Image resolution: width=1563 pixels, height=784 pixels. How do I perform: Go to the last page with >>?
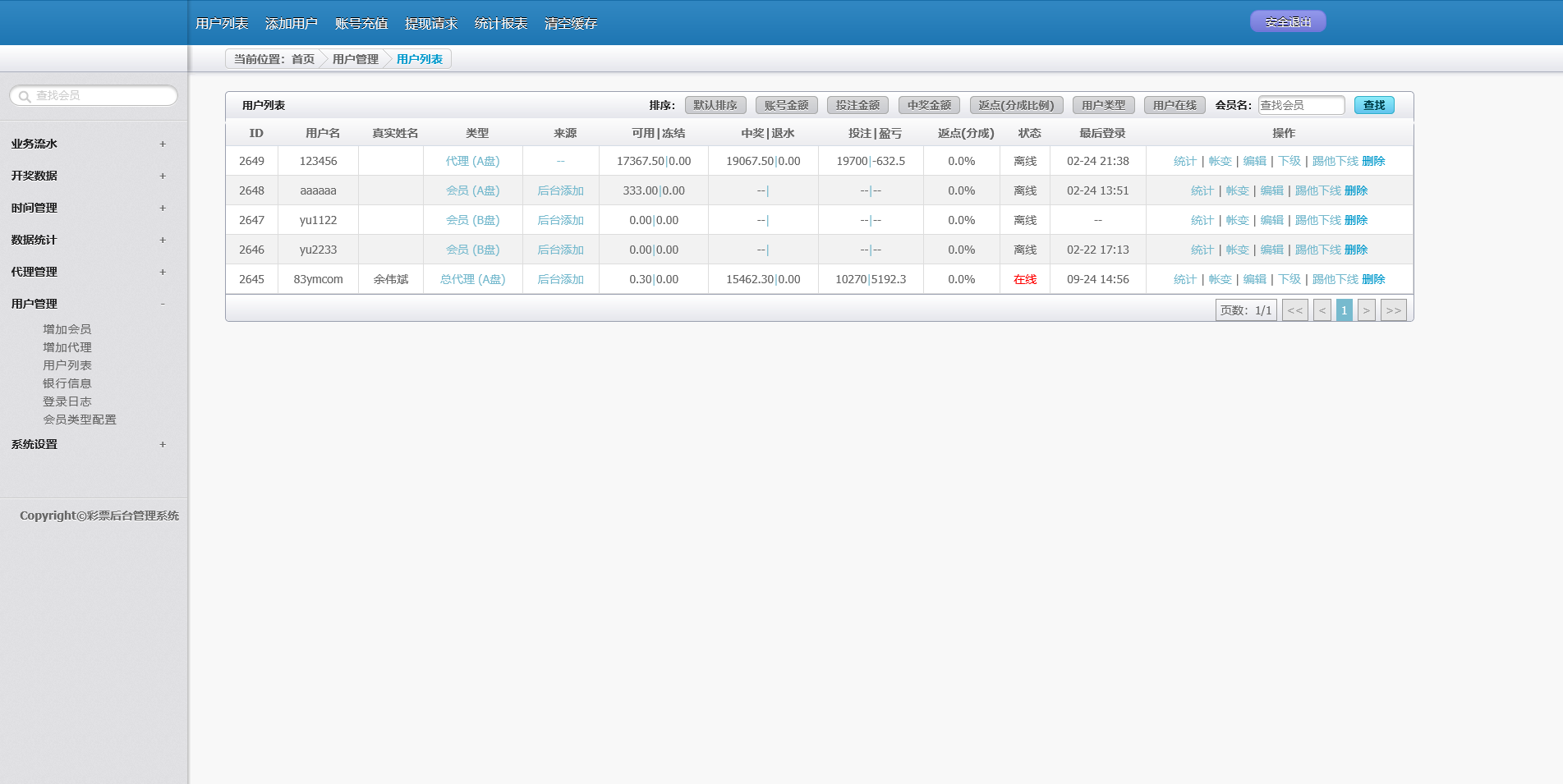point(1394,310)
